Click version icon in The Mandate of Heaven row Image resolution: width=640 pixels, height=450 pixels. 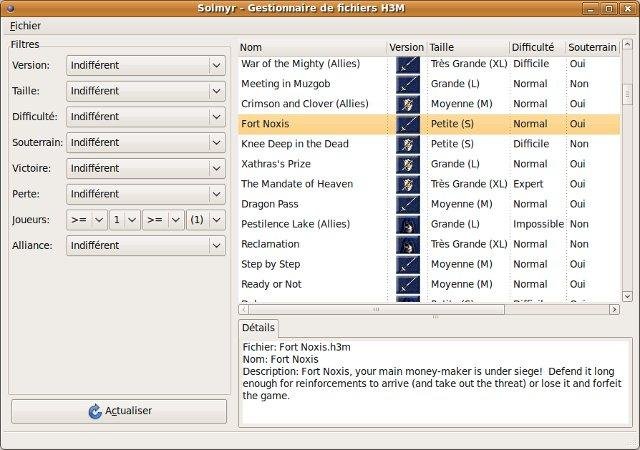[408, 184]
